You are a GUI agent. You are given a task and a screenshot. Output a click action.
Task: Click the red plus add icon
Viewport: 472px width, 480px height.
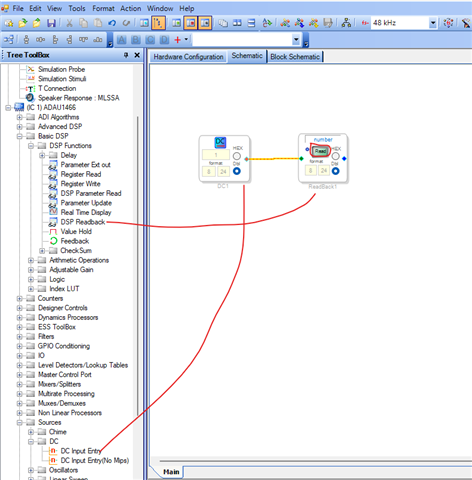[x=178, y=40]
